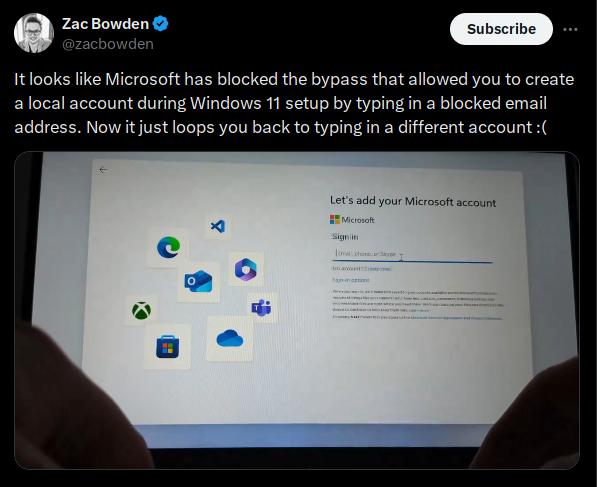
Task: Click the Outlook icon
Action: [198, 281]
